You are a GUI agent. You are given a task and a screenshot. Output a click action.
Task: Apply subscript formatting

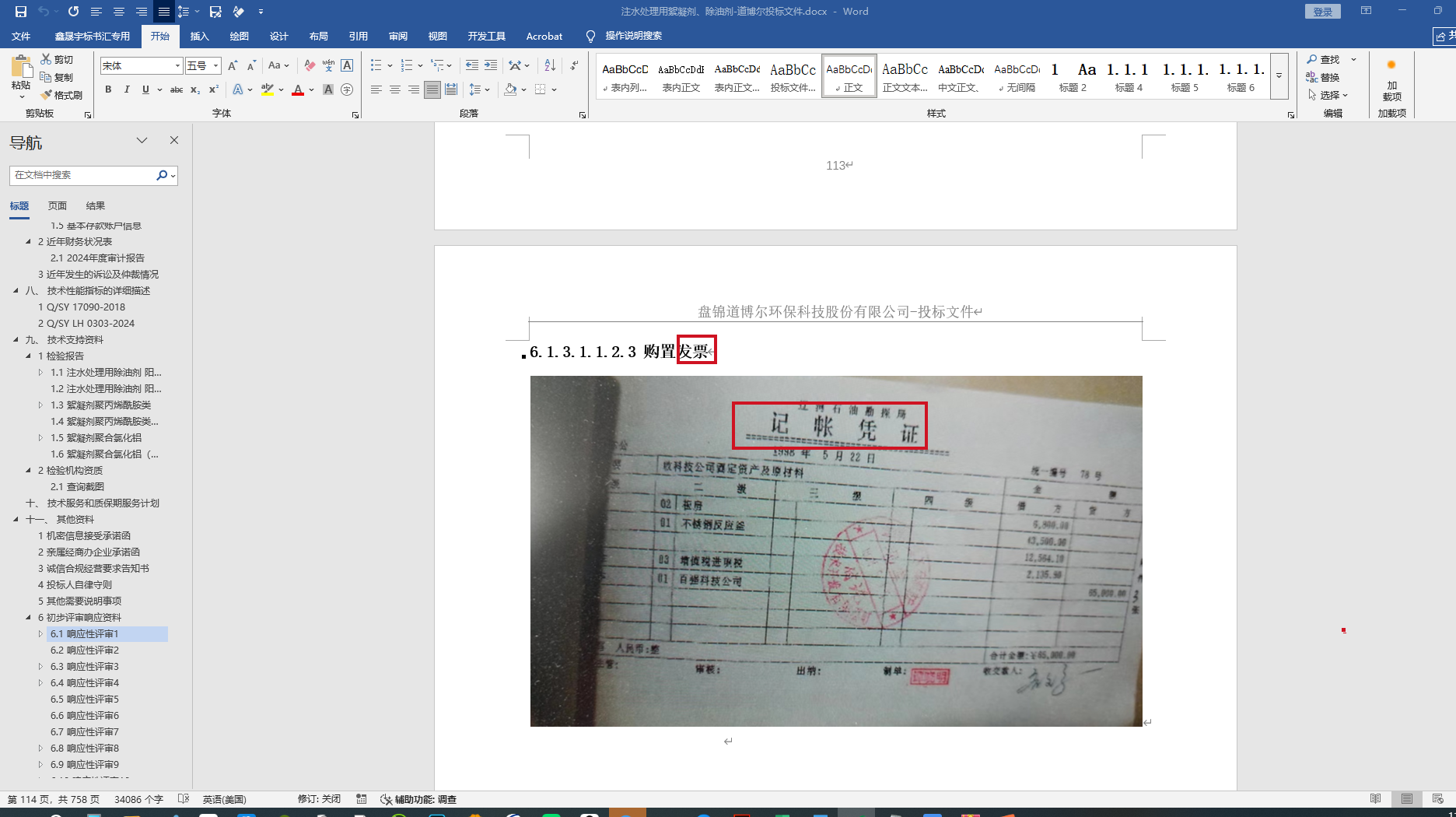coord(195,89)
